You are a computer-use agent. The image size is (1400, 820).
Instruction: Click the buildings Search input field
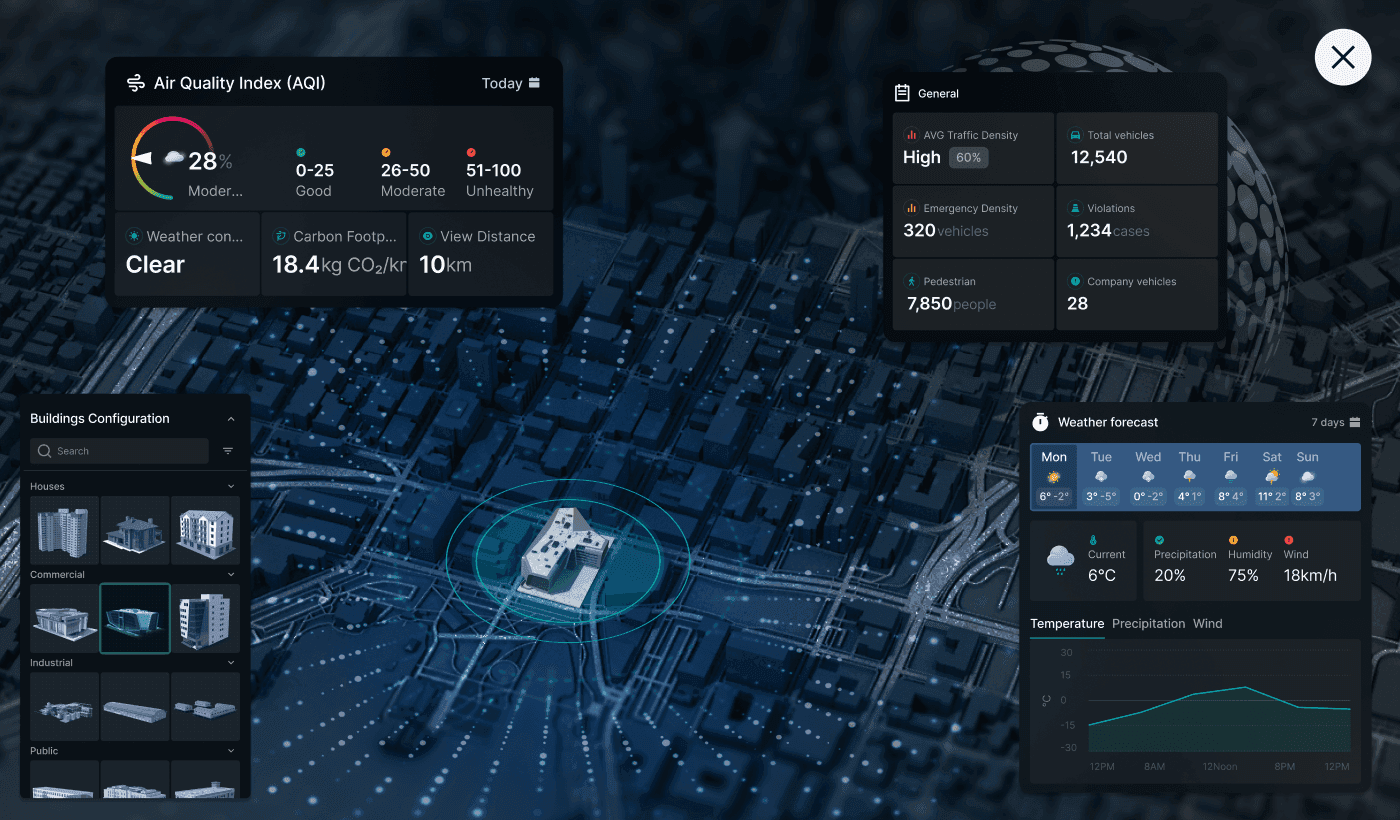click(120, 451)
